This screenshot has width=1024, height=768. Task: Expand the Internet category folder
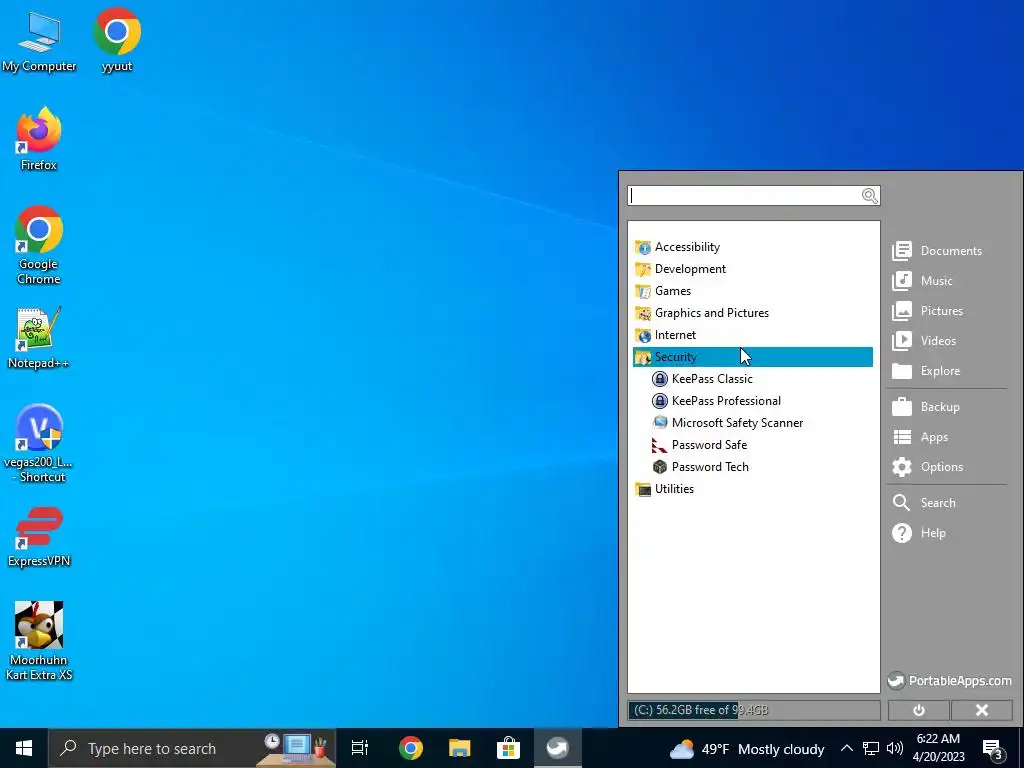tap(665, 335)
